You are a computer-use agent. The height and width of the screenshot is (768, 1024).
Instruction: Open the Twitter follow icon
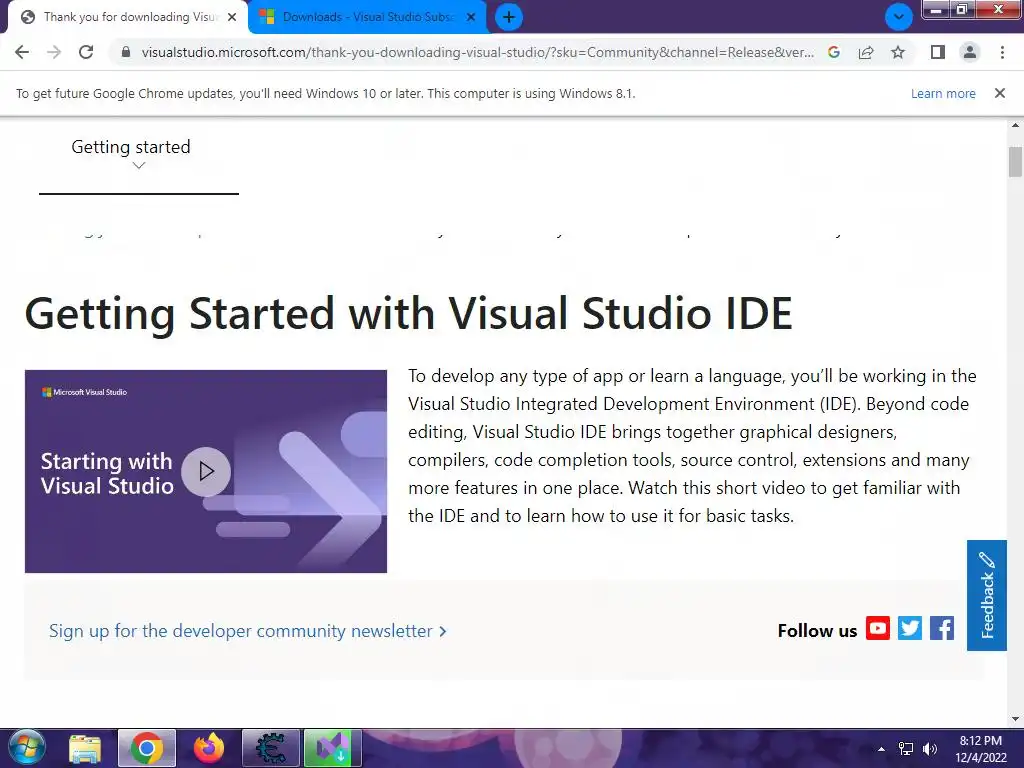[910, 628]
